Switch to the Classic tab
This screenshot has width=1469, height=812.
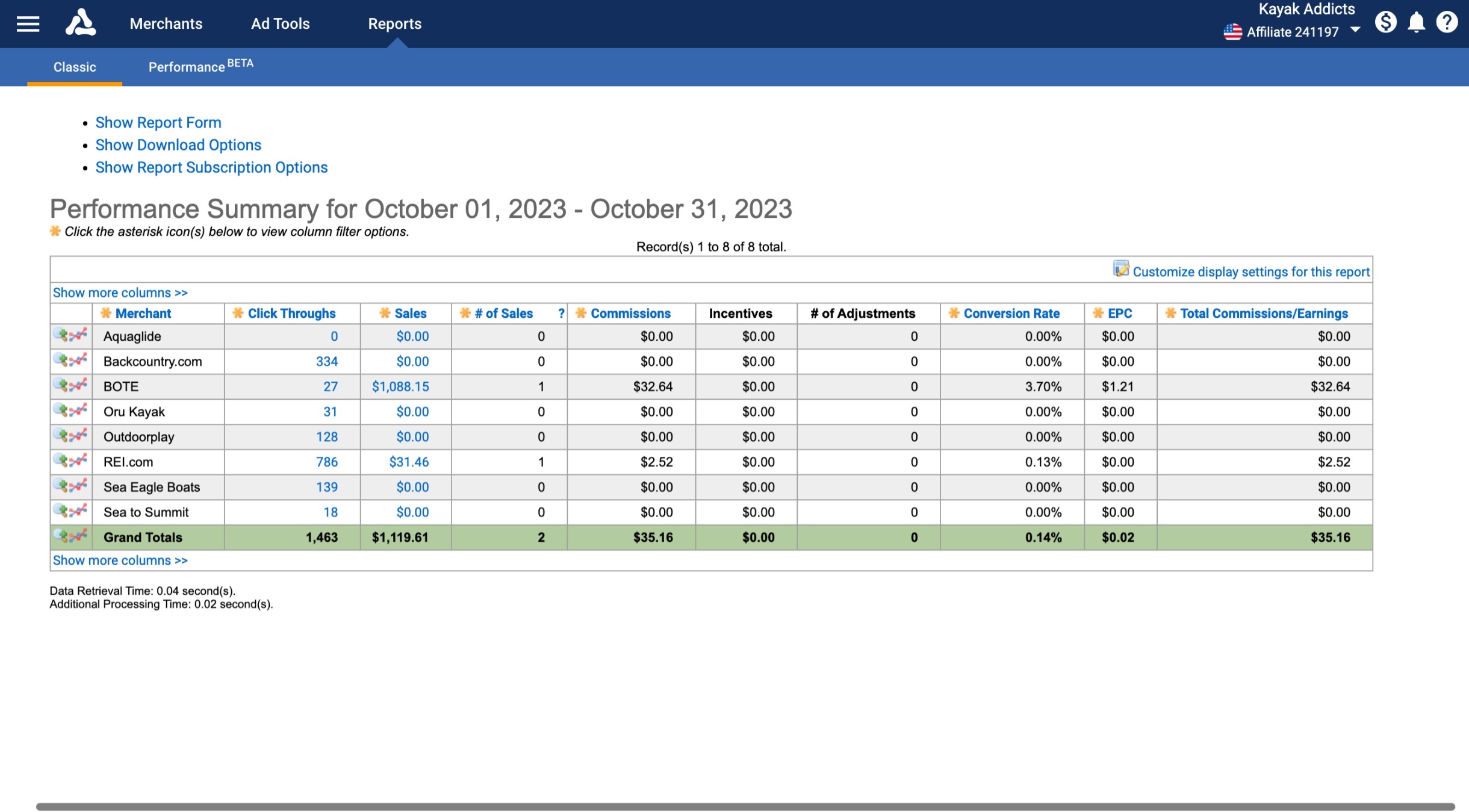click(x=75, y=67)
